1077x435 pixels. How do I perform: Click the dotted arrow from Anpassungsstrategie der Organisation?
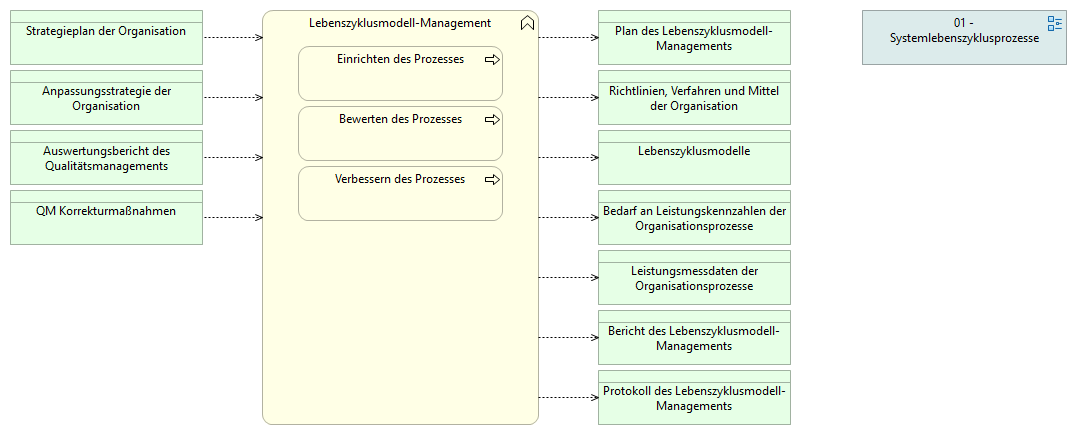[233, 98]
